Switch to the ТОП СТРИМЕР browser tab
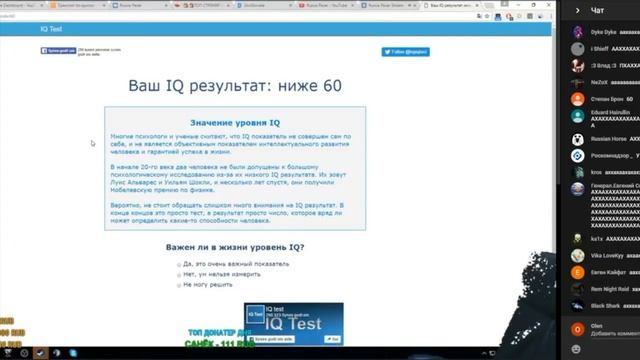Image resolution: width=640 pixels, height=360 pixels. pyautogui.click(x=202, y=5)
